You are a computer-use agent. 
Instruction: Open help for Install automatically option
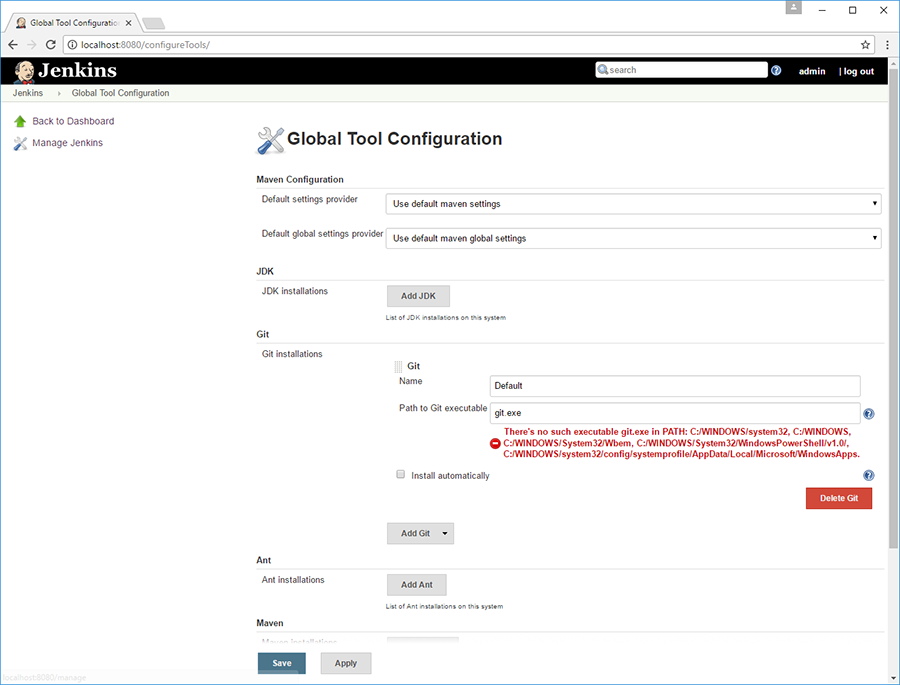869,475
